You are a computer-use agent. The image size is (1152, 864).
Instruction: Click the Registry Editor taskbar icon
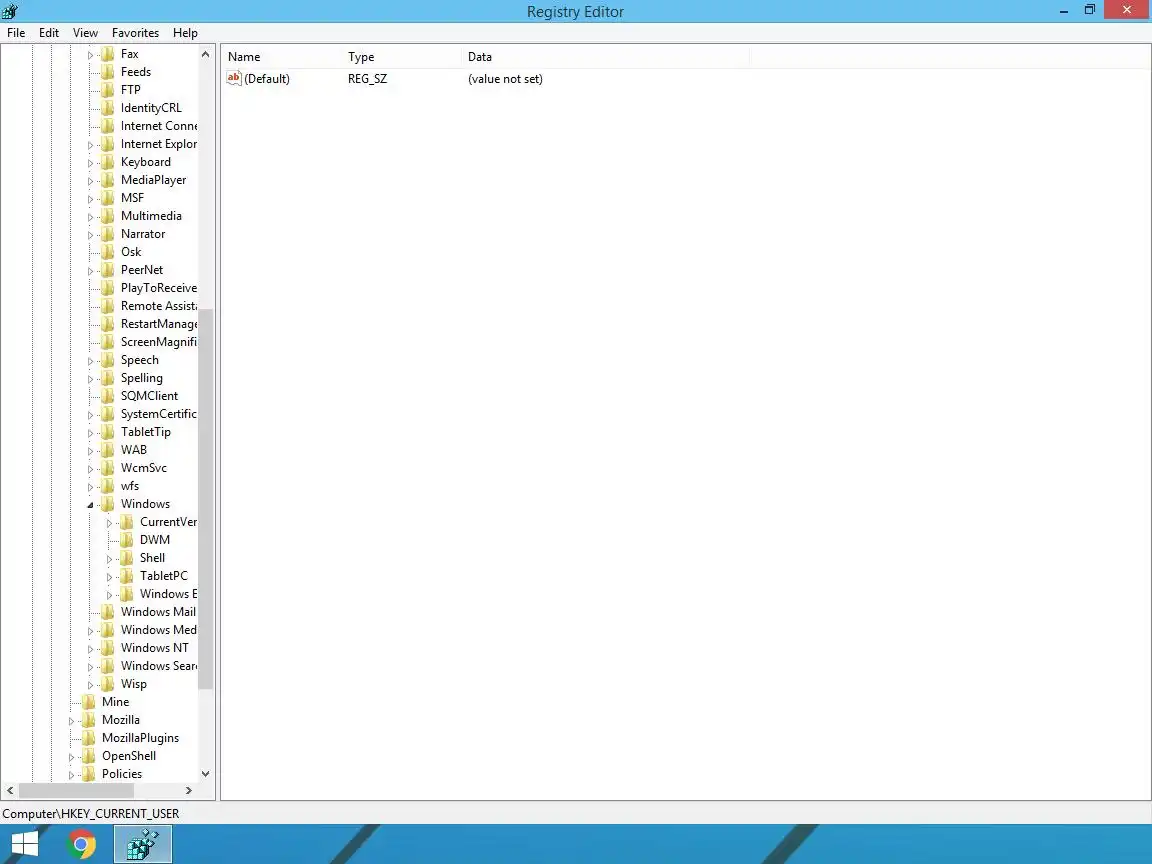[x=143, y=844]
